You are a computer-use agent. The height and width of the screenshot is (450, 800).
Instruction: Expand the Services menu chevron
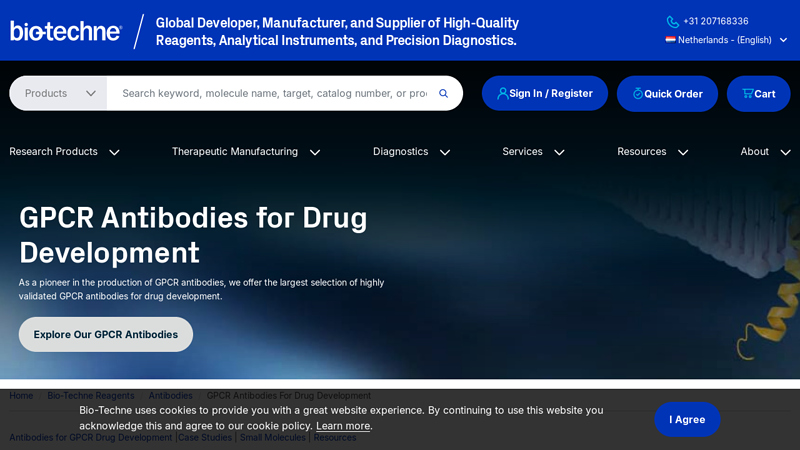pos(559,152)
